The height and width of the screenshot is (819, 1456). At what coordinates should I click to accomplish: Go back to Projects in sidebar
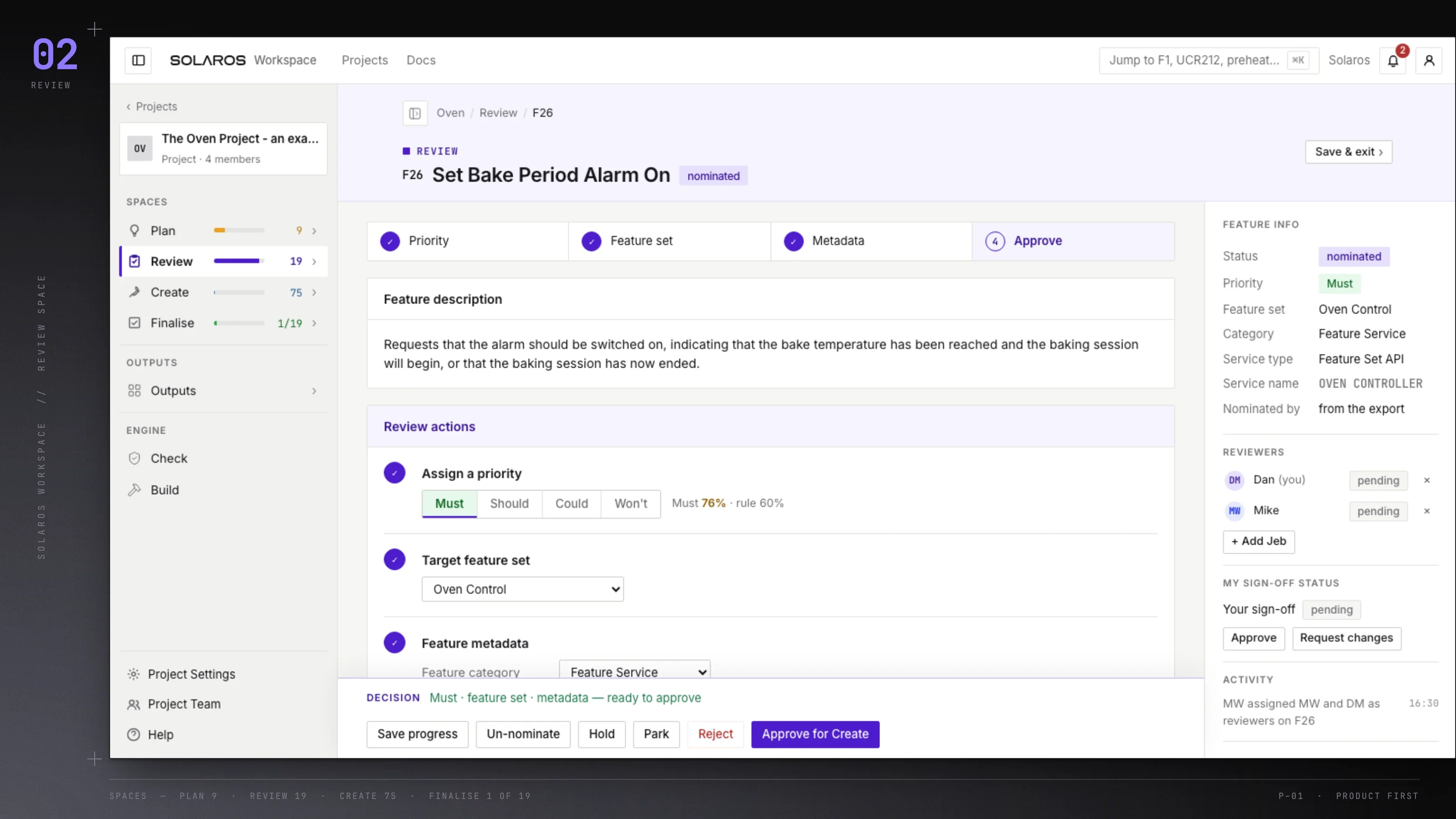[x=152, y=106]
